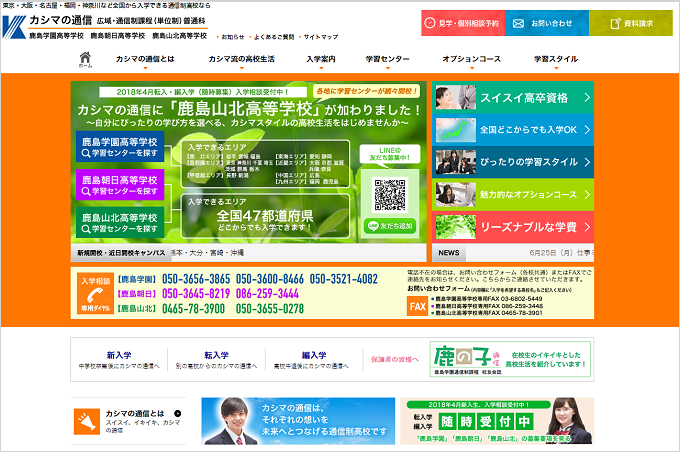The width and height of the screenshot is (680, 452).
Task: Click the orange FAX icon
Action: [418, 306]
